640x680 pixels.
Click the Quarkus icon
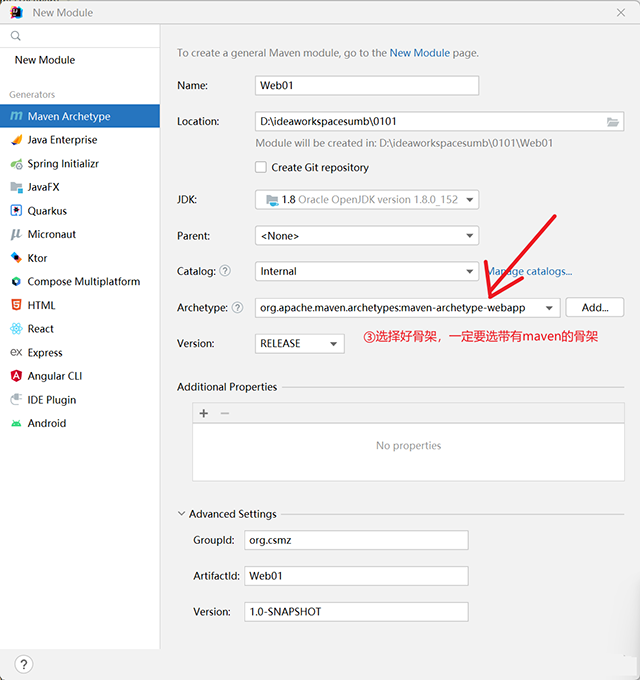(16, 211)
